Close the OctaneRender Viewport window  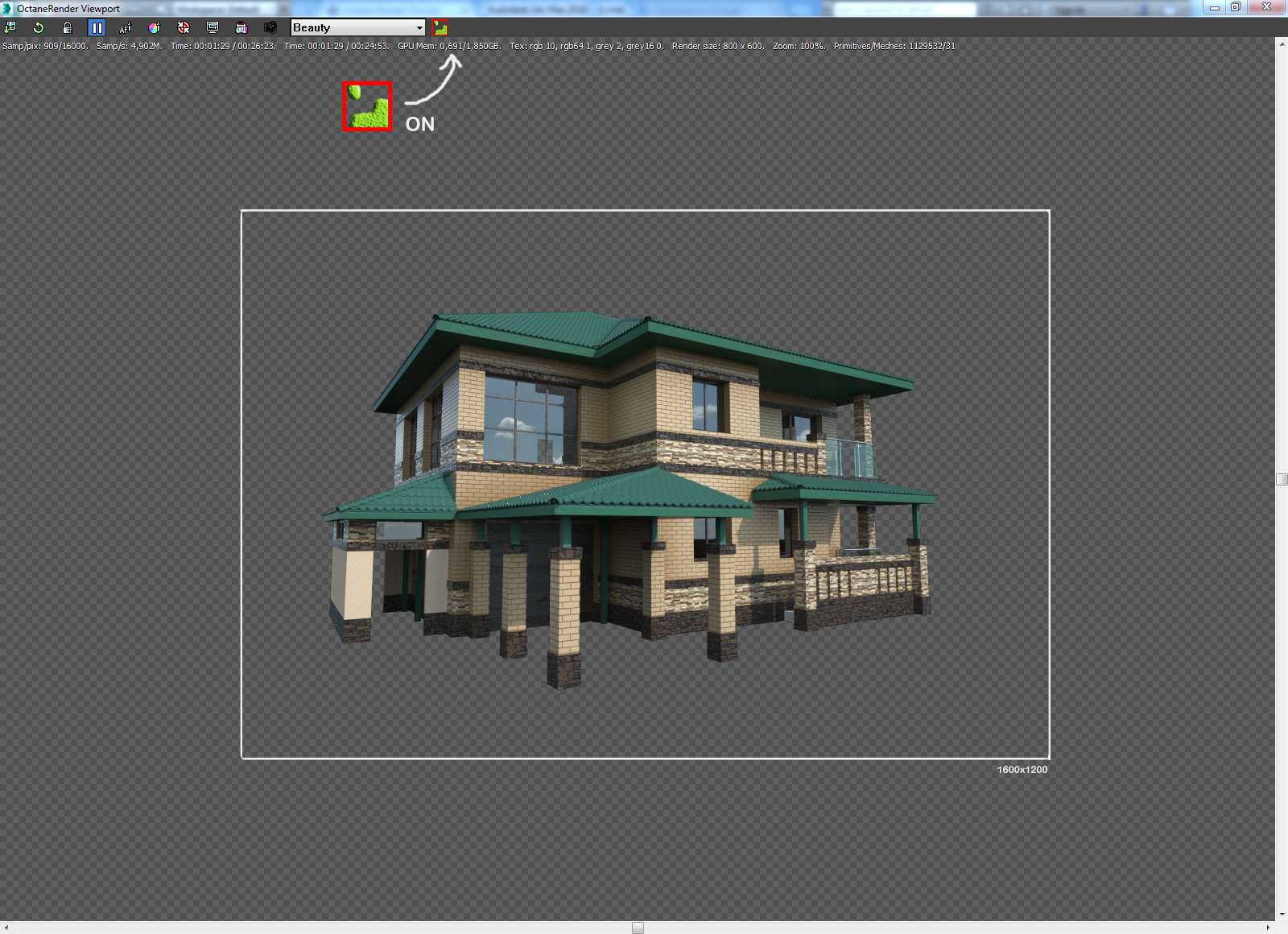point(1266,7)
